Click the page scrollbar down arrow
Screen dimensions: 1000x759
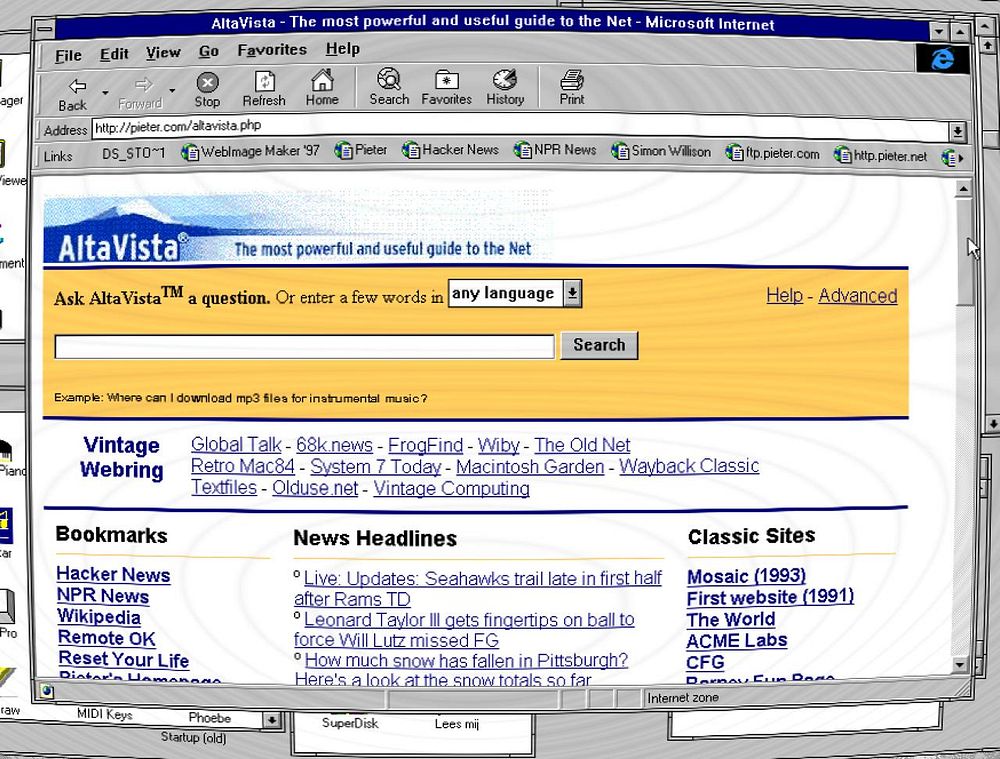(960, 664)
